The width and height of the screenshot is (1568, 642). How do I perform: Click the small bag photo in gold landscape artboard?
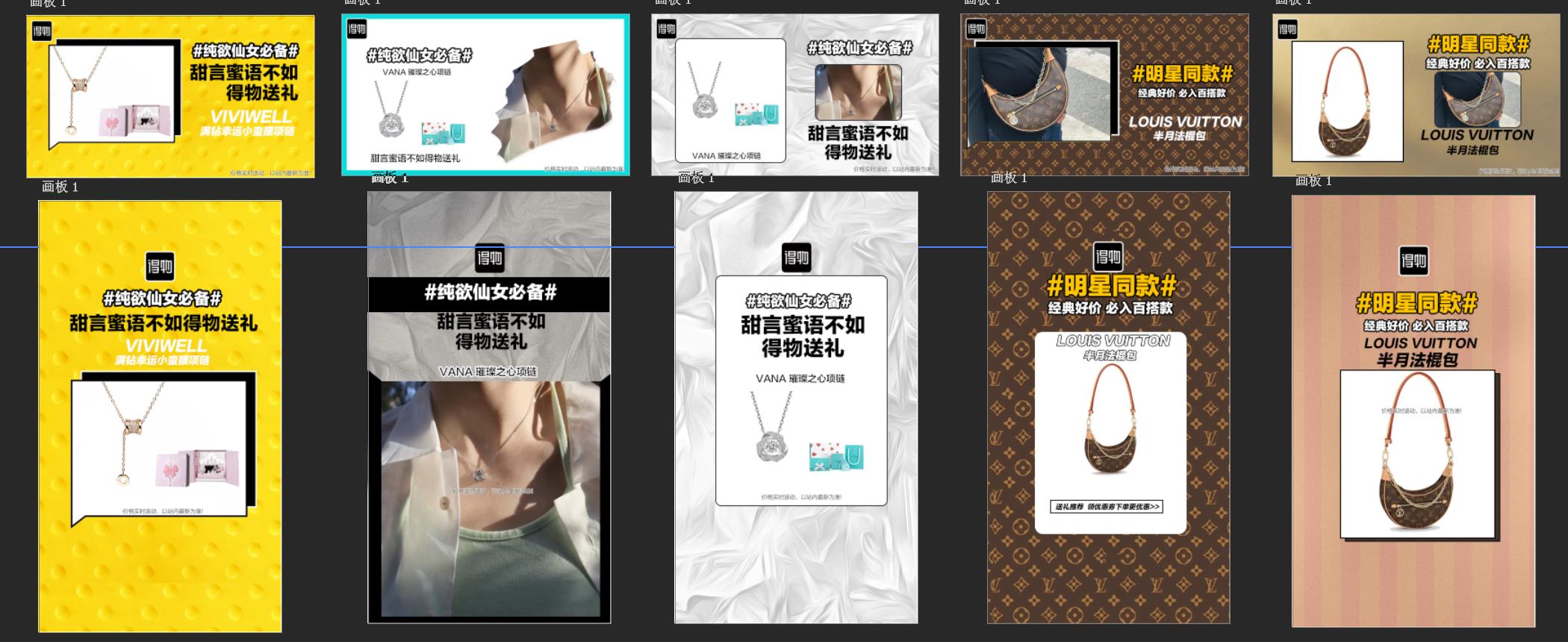(x=1477, y=100)
